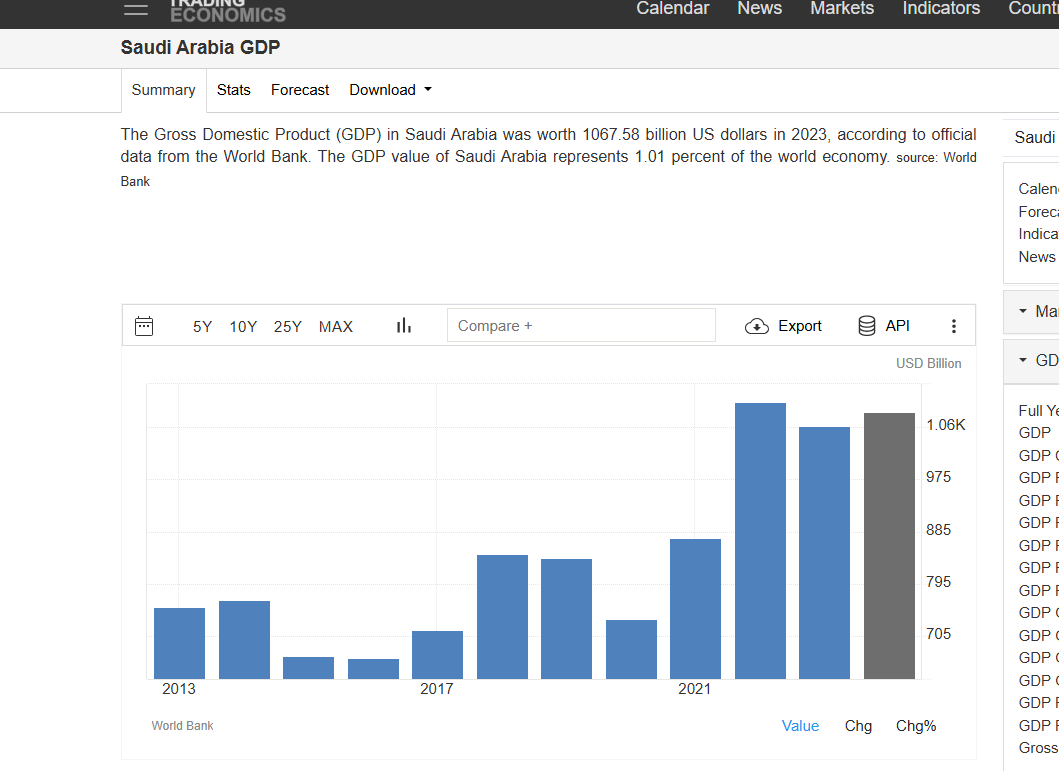Click the Trading Economics logo
1059x771 pixels.
[227, 10]
